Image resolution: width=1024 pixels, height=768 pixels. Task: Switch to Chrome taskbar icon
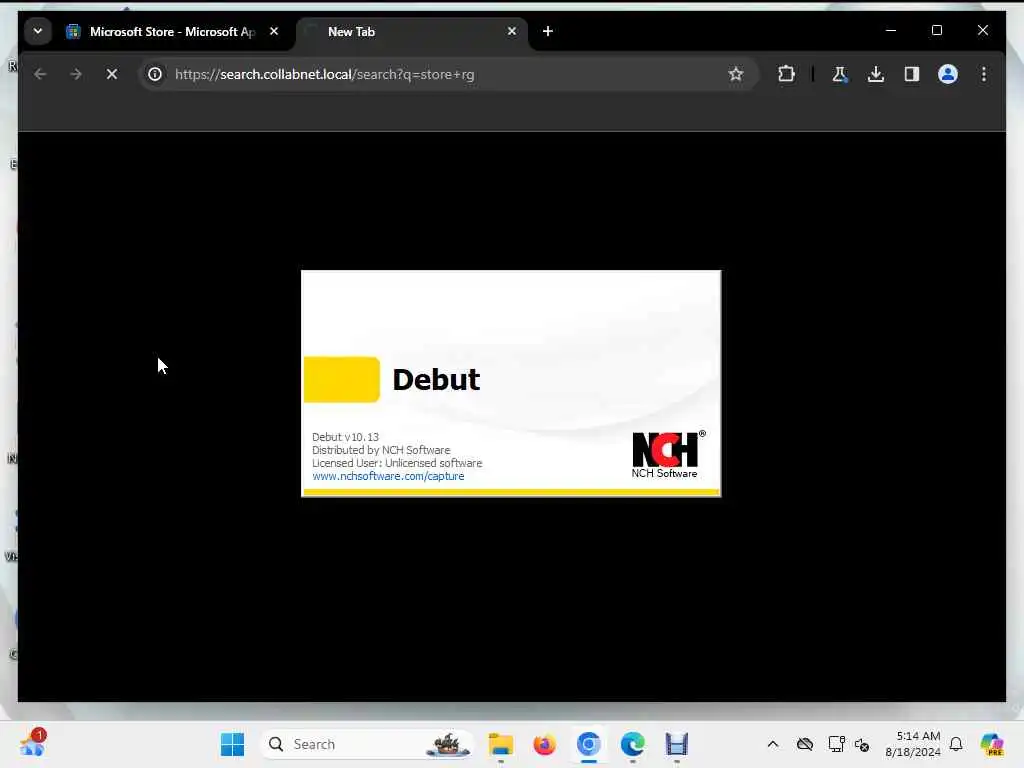tap(588, 744)
